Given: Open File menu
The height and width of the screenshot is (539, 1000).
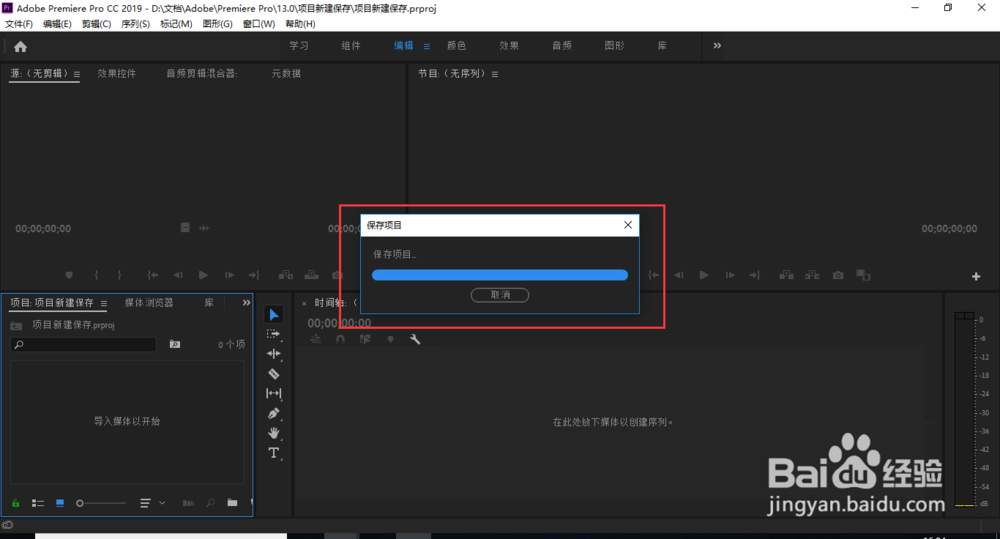Looking at the screenshot, I should (18, 24).
